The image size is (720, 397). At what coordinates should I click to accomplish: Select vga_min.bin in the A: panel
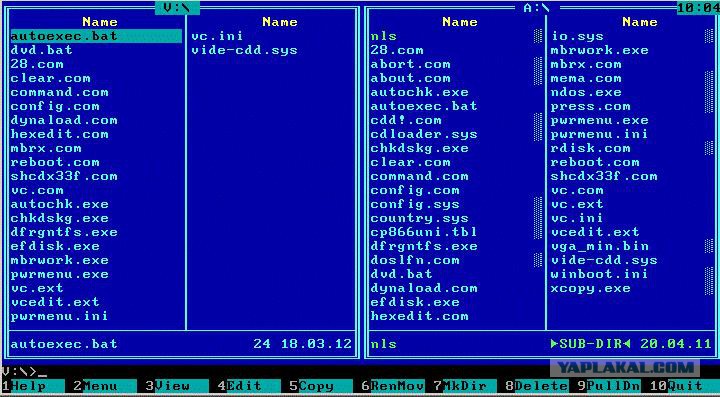(x=600, y=246)
